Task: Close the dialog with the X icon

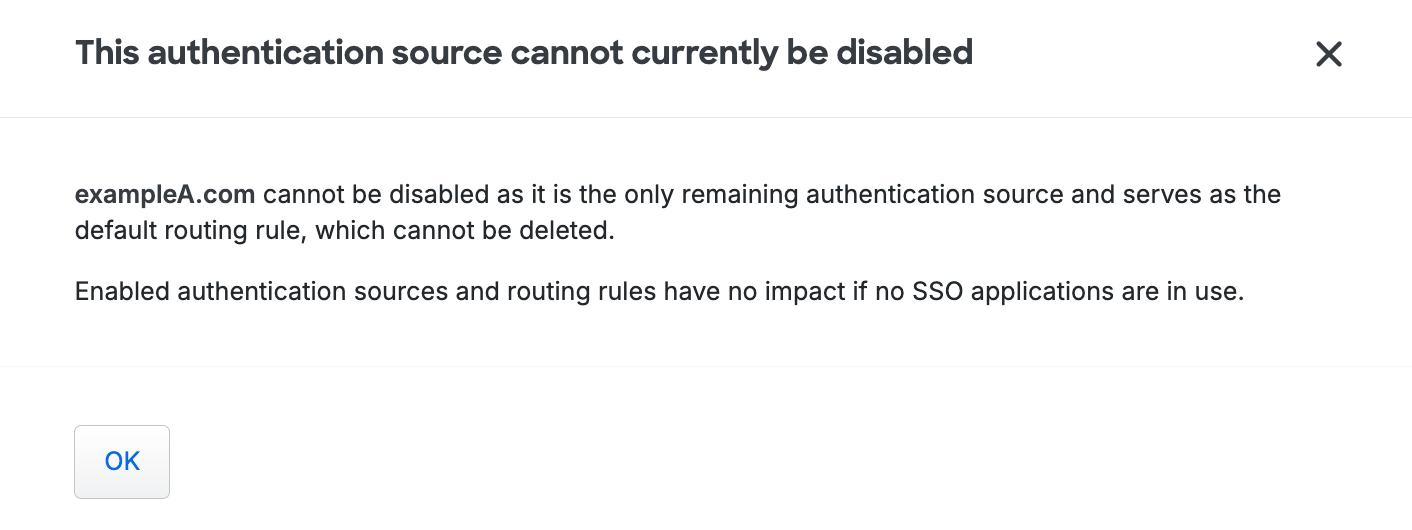Action: click(x=1328, y=54)
